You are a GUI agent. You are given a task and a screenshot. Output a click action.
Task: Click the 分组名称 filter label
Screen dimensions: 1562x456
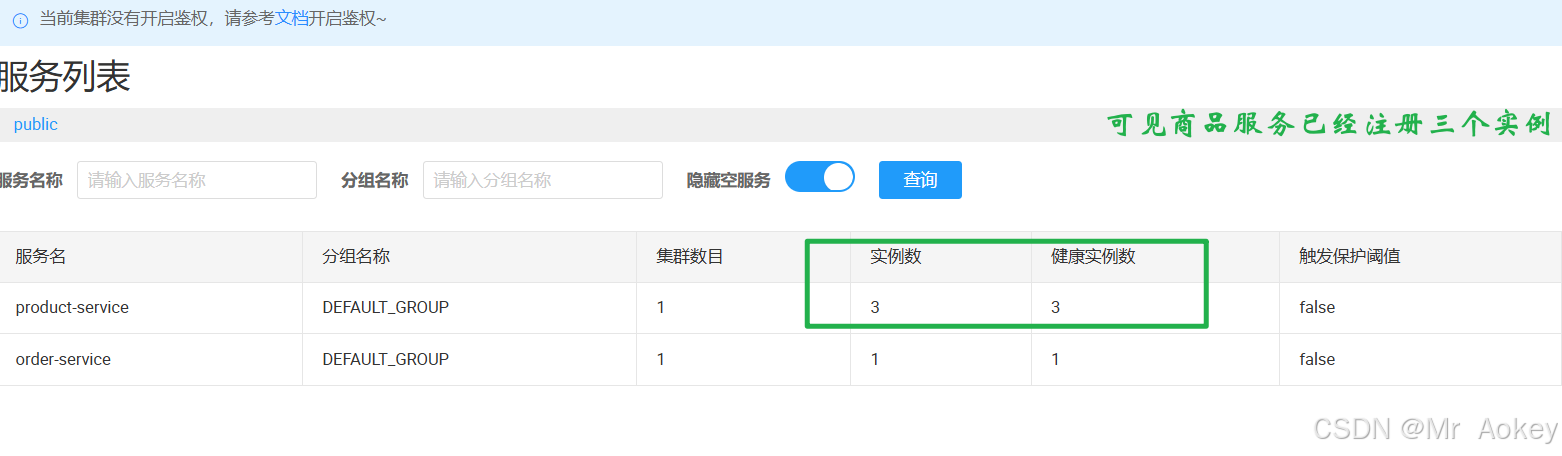[375, 181]
